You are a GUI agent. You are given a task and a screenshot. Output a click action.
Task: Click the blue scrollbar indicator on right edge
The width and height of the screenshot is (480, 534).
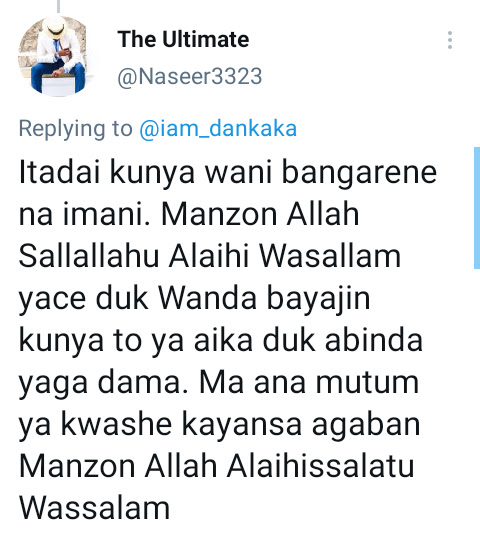tap(477, 208)
